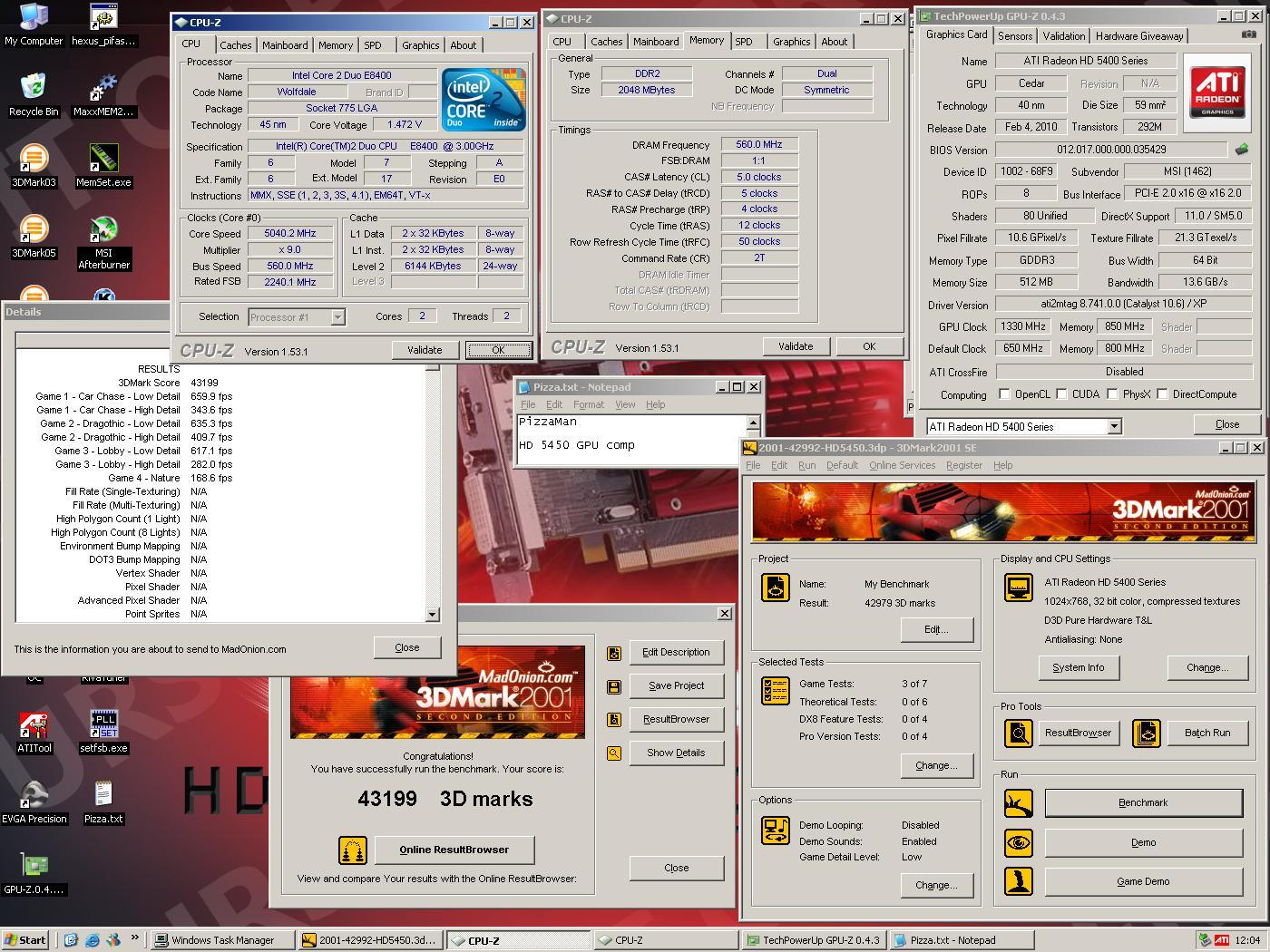The width and height of the screenshot is (1270, 952).
Task: Click Online ResultBrowser button
Action: pos(454,850)
